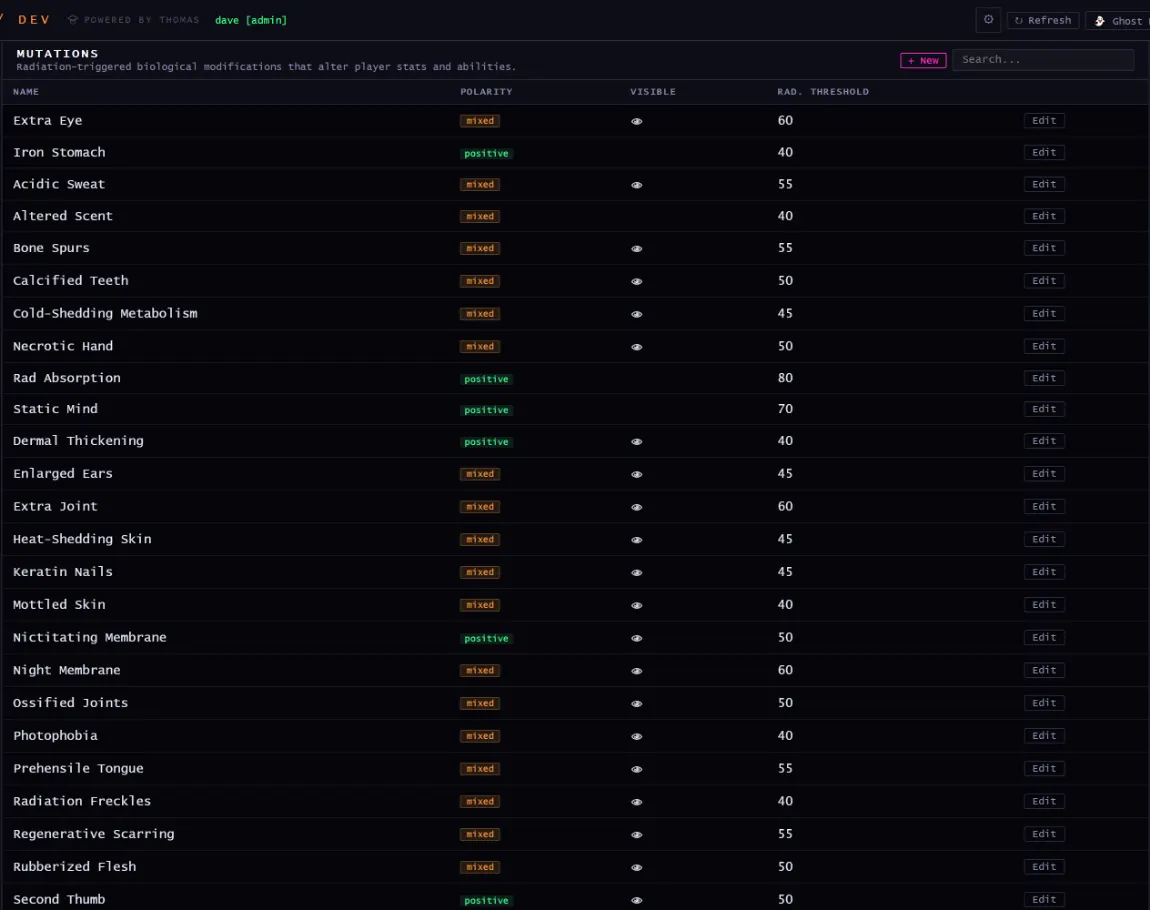Click mixed badge on Necrotic Hand row
Screen dimensions: 1150x910
[x=480, y=346]
